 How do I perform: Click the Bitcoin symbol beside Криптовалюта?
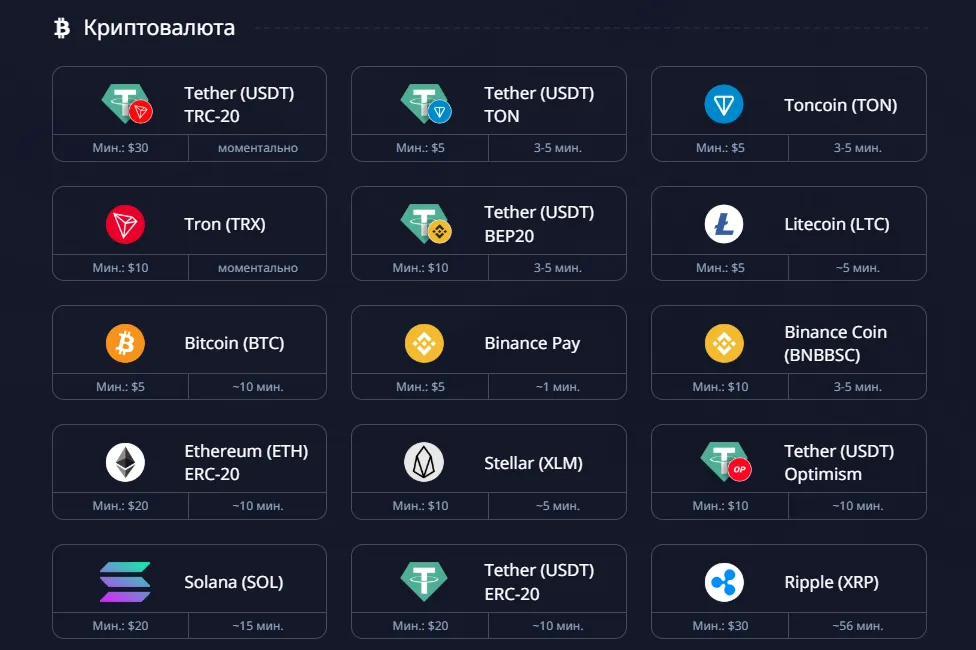click(62, 28)
